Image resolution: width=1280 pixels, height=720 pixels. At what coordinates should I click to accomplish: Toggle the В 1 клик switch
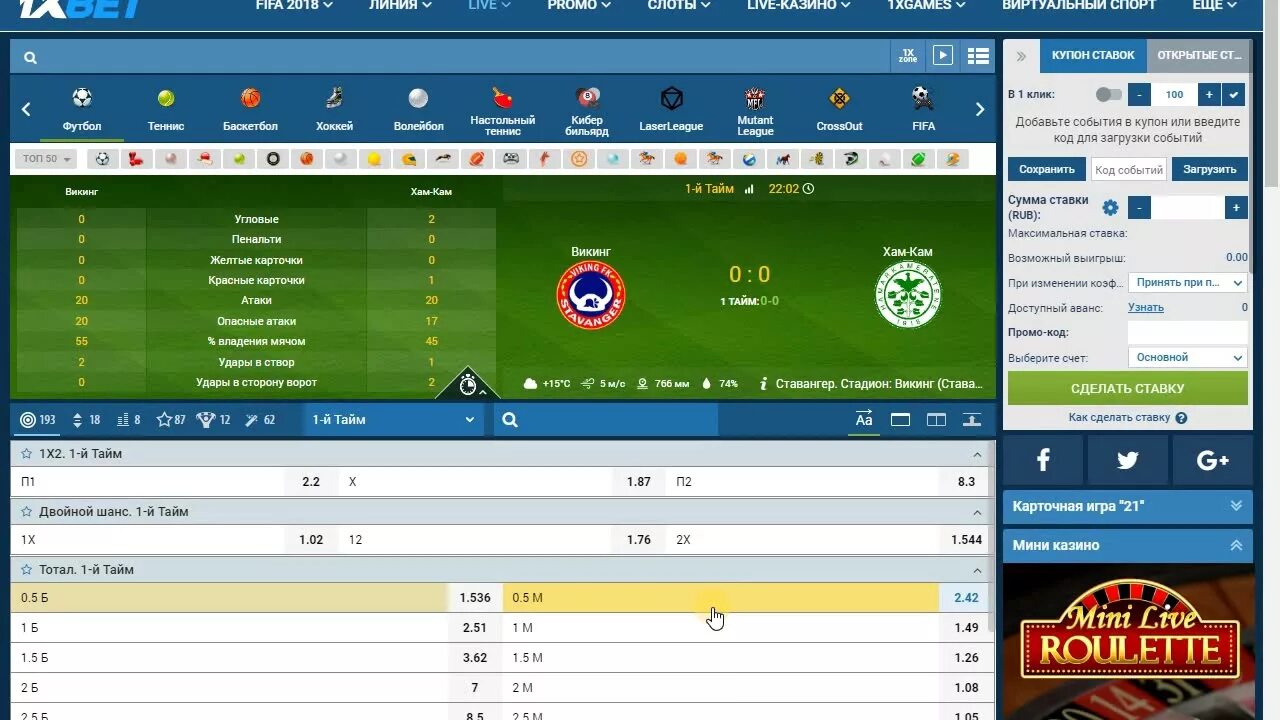tap(1108, 94)
